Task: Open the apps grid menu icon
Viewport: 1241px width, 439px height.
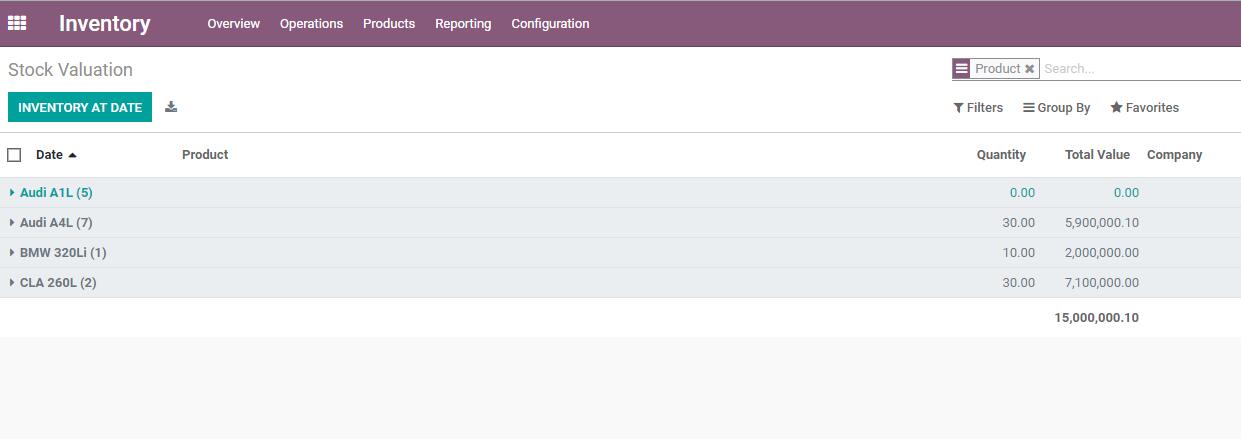Action: [x=17, y=23]
